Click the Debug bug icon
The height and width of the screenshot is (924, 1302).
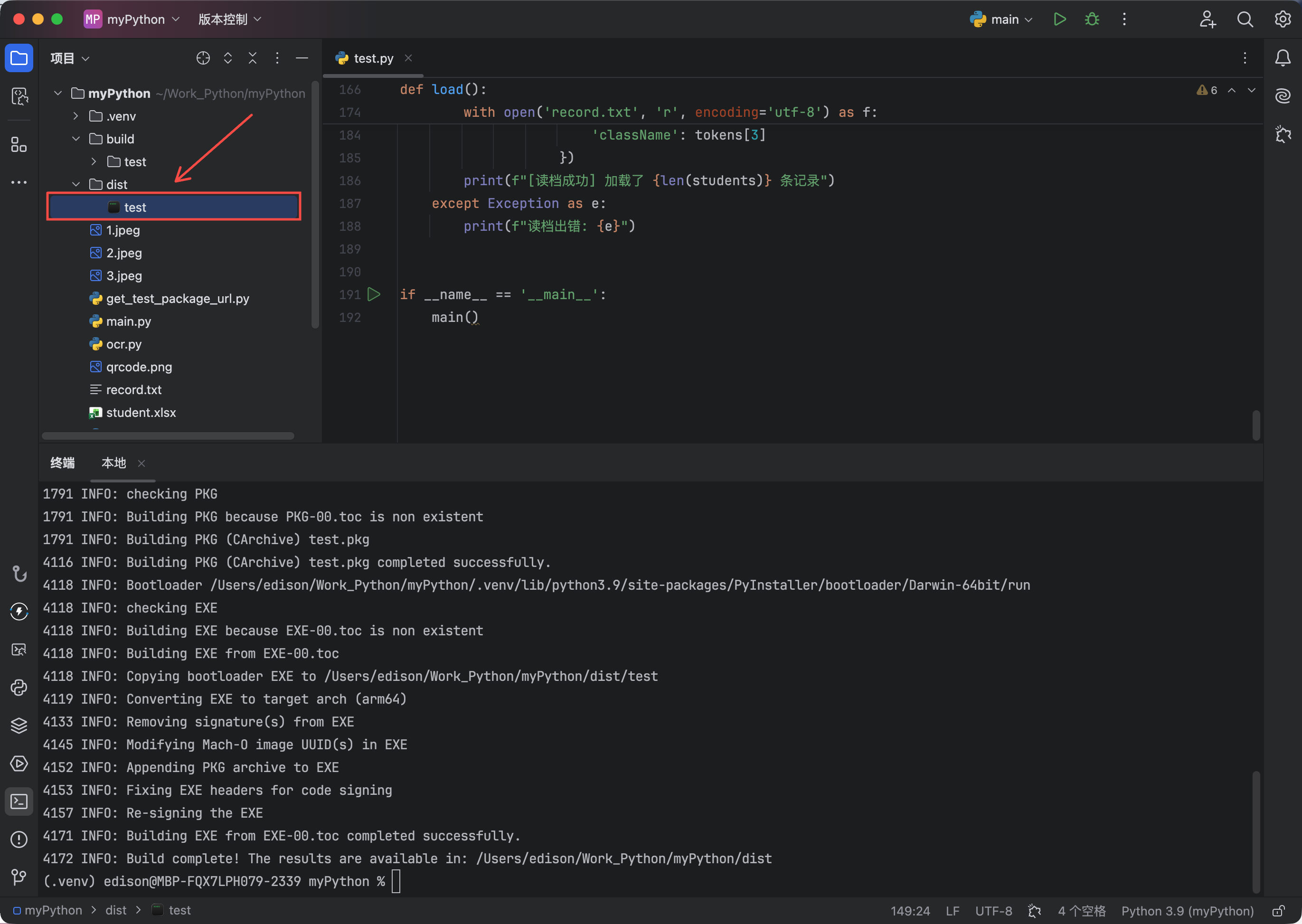point(1092,19)
